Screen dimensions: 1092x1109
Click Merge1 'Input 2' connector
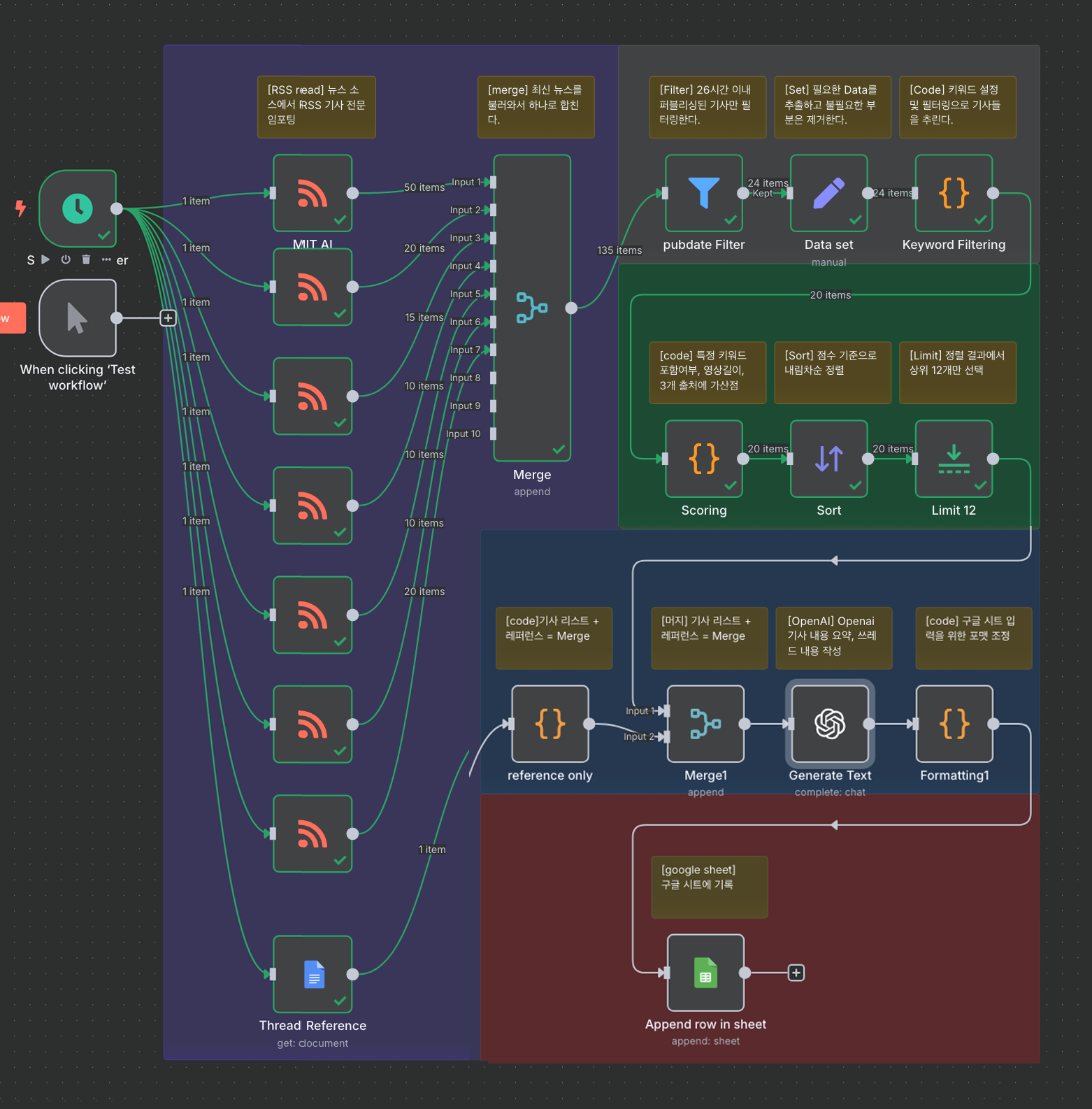click(x=667, y=736)
